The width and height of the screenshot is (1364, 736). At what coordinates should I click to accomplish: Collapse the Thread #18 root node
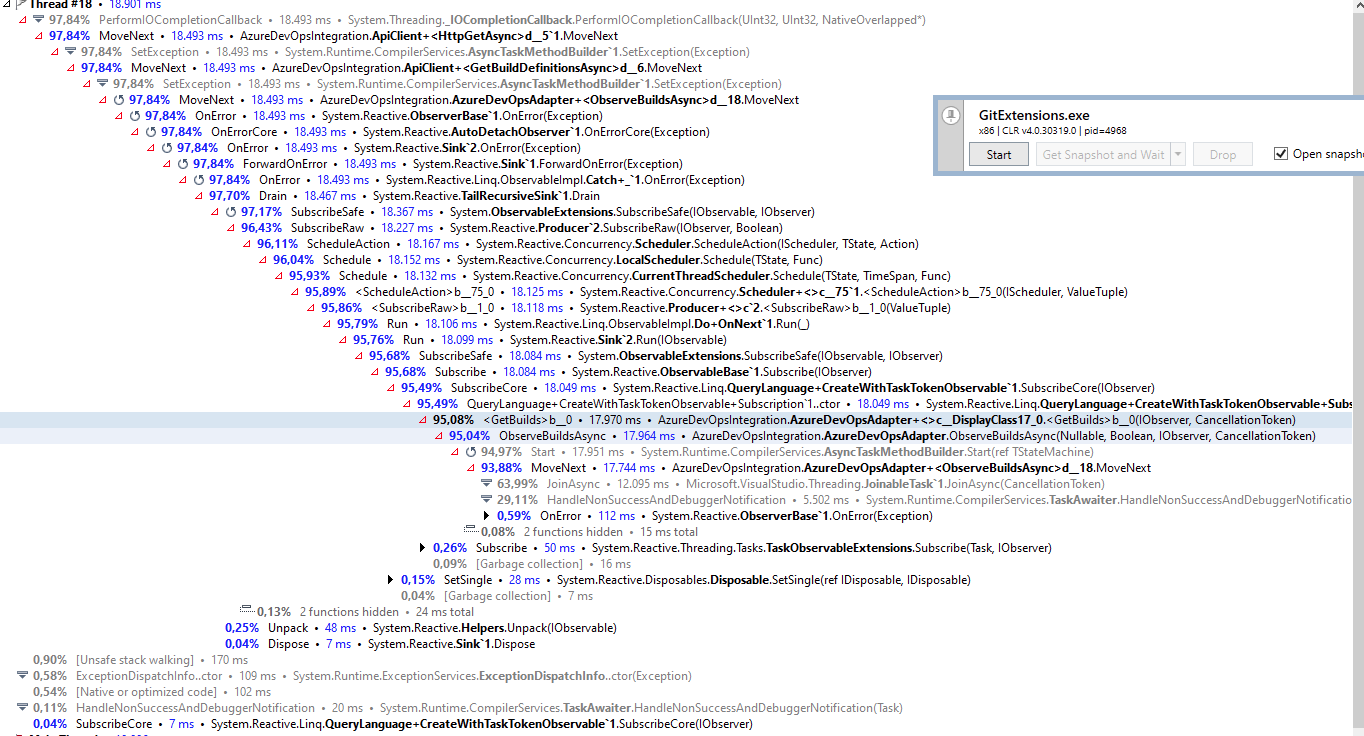[x=6, y=5]
